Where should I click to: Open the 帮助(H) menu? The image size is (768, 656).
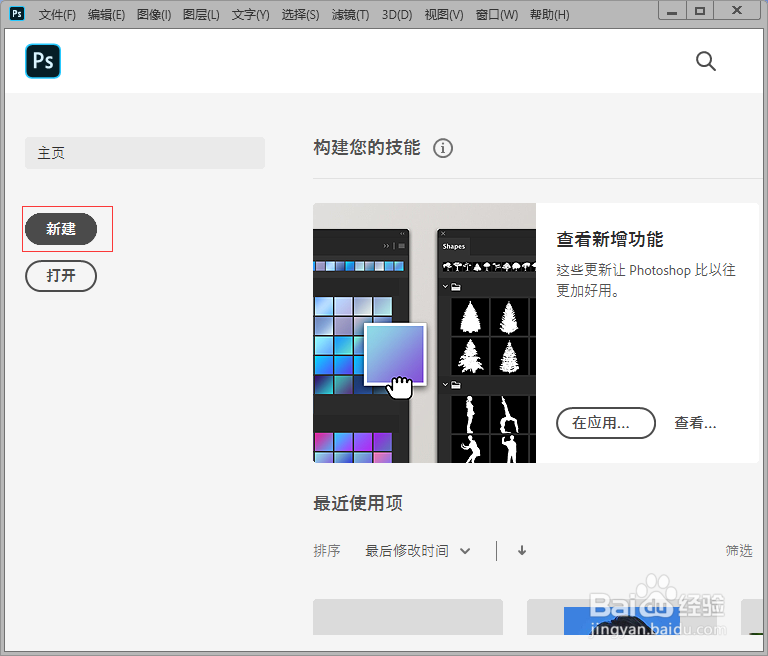pyautogui.click(x=550, y=15)
